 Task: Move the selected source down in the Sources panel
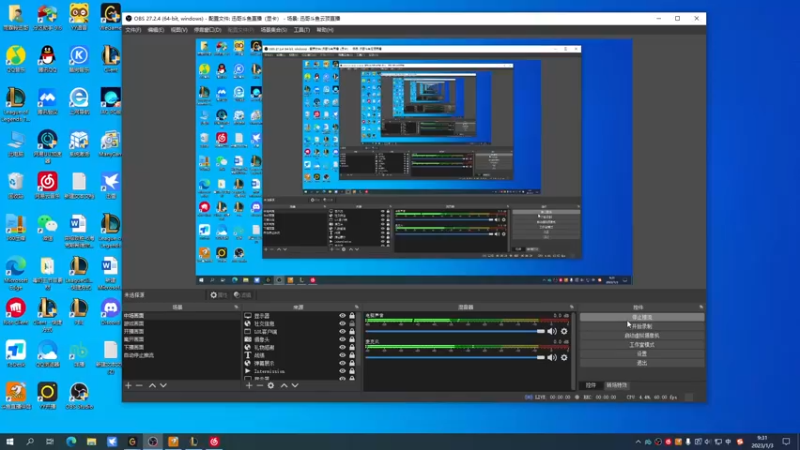[x=295, y=386]
